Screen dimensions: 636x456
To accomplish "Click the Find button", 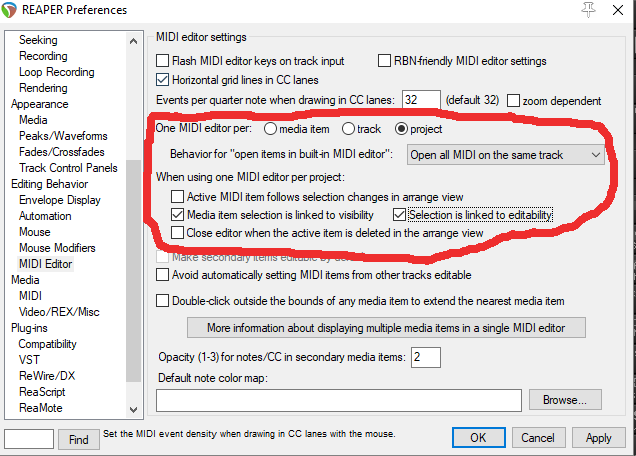I will [79, 439].
